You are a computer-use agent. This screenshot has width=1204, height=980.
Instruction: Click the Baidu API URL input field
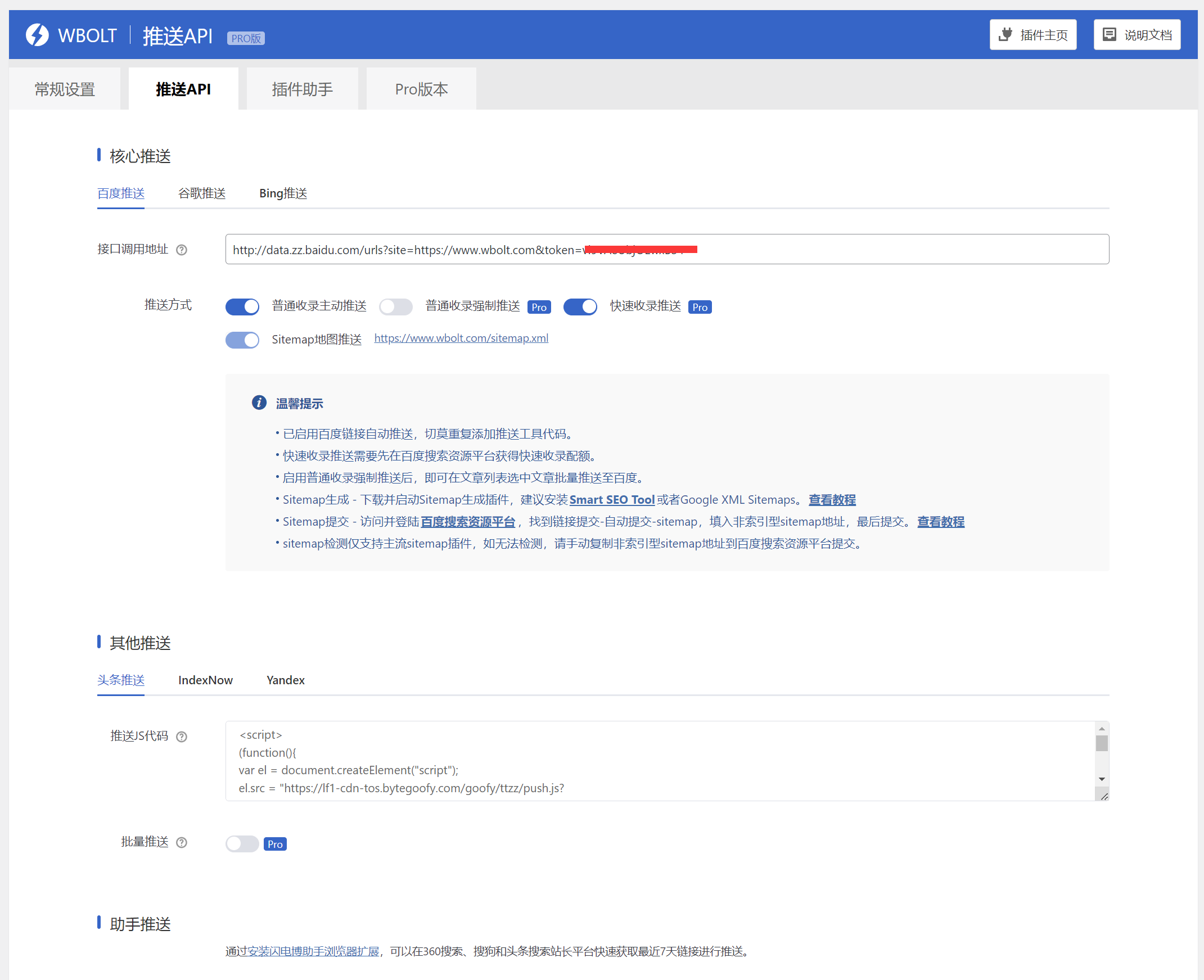667,249
